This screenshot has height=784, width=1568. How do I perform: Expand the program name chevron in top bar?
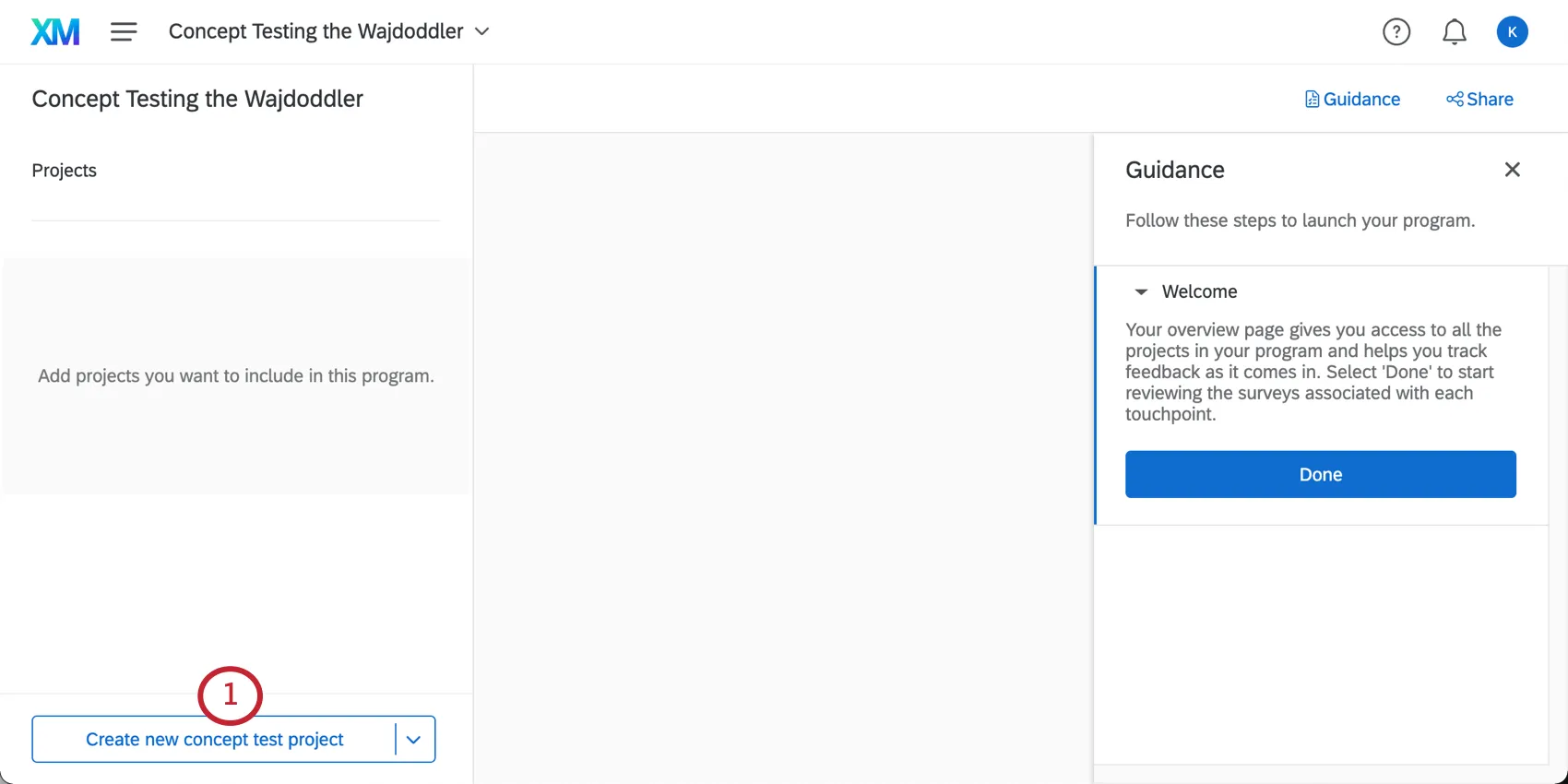coord(482,32)
